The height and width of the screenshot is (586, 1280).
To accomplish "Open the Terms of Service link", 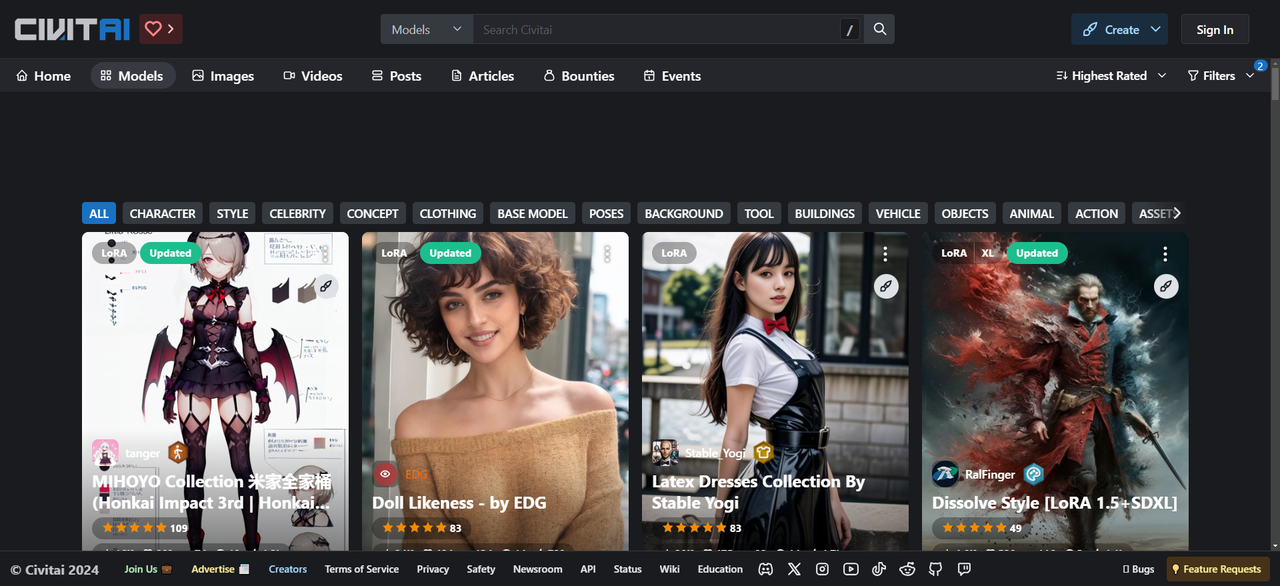I will pos(362,569).
